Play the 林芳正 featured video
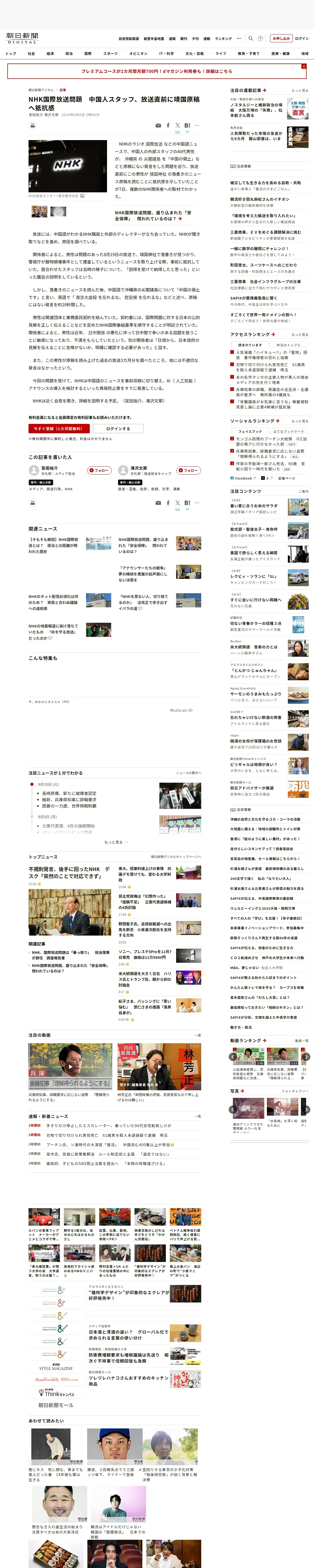The width and height of the screenshot is (314, 1568). (159, 1067)
